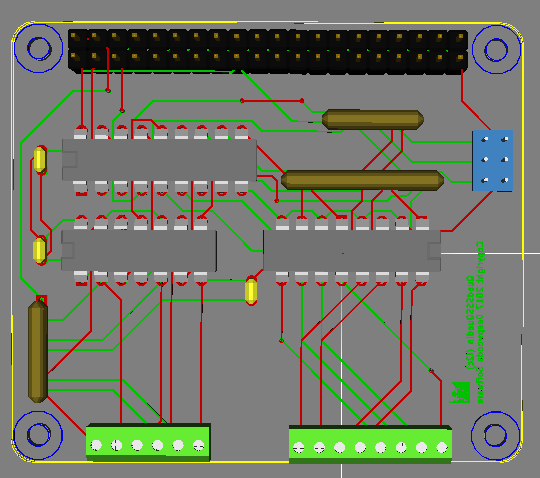
Task: Click the small green silkscreen logo
Action: [x=460, y=393]
